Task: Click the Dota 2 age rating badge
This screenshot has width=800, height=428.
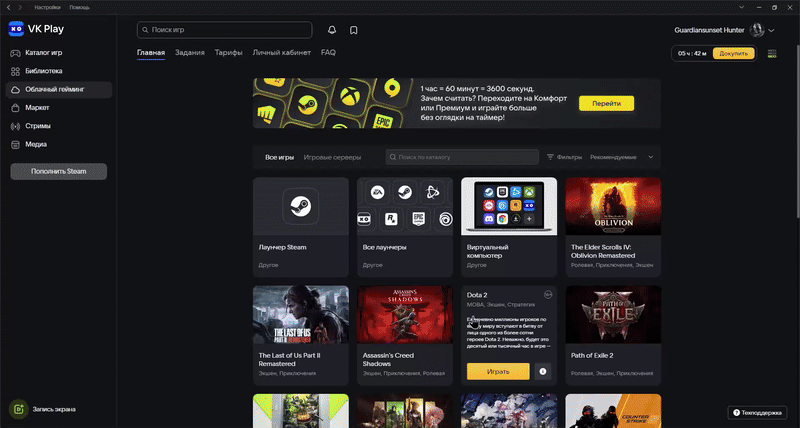Action: click(x=548, y=294)
